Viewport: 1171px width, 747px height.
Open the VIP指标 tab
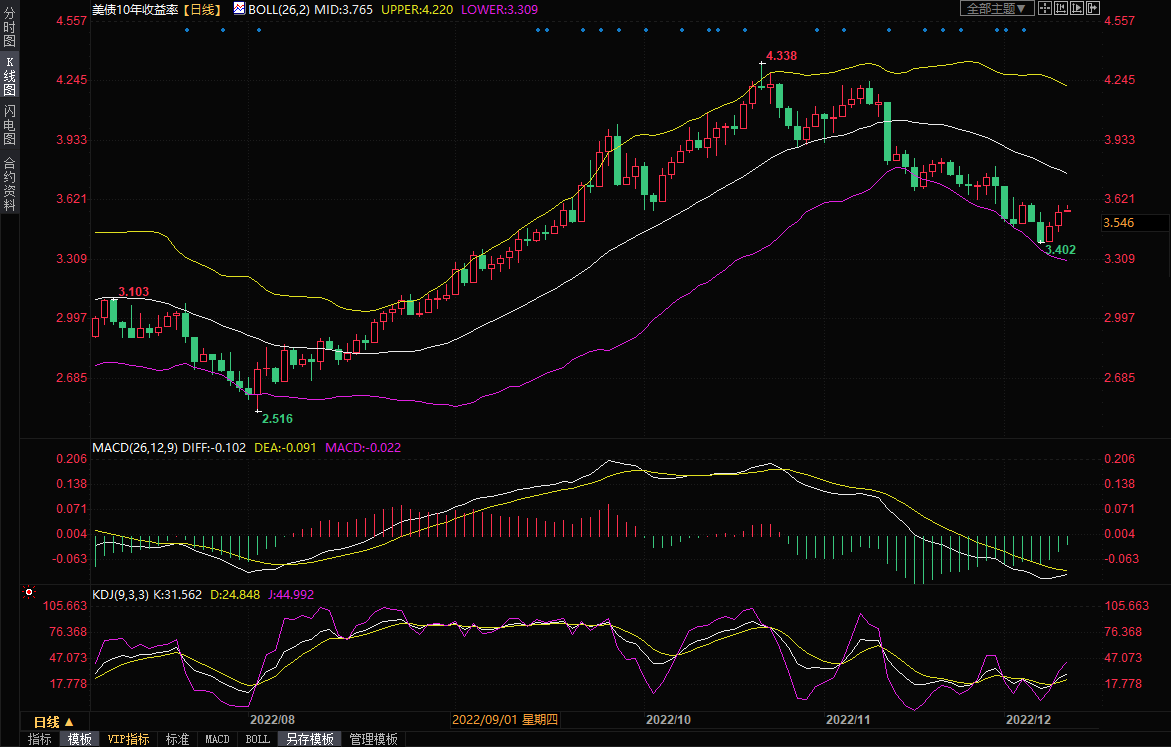point(128,739)
